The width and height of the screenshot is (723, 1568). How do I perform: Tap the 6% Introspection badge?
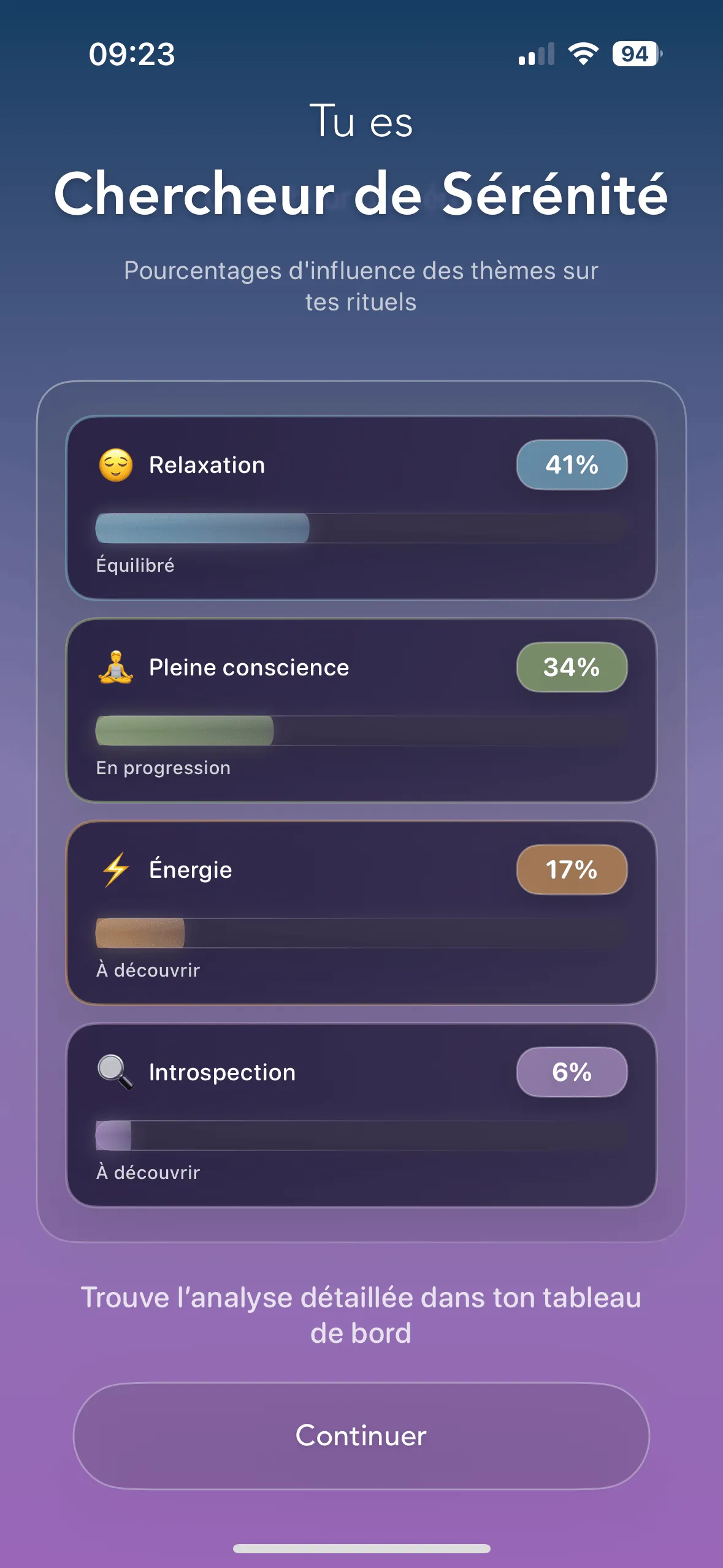(572, 1072)
